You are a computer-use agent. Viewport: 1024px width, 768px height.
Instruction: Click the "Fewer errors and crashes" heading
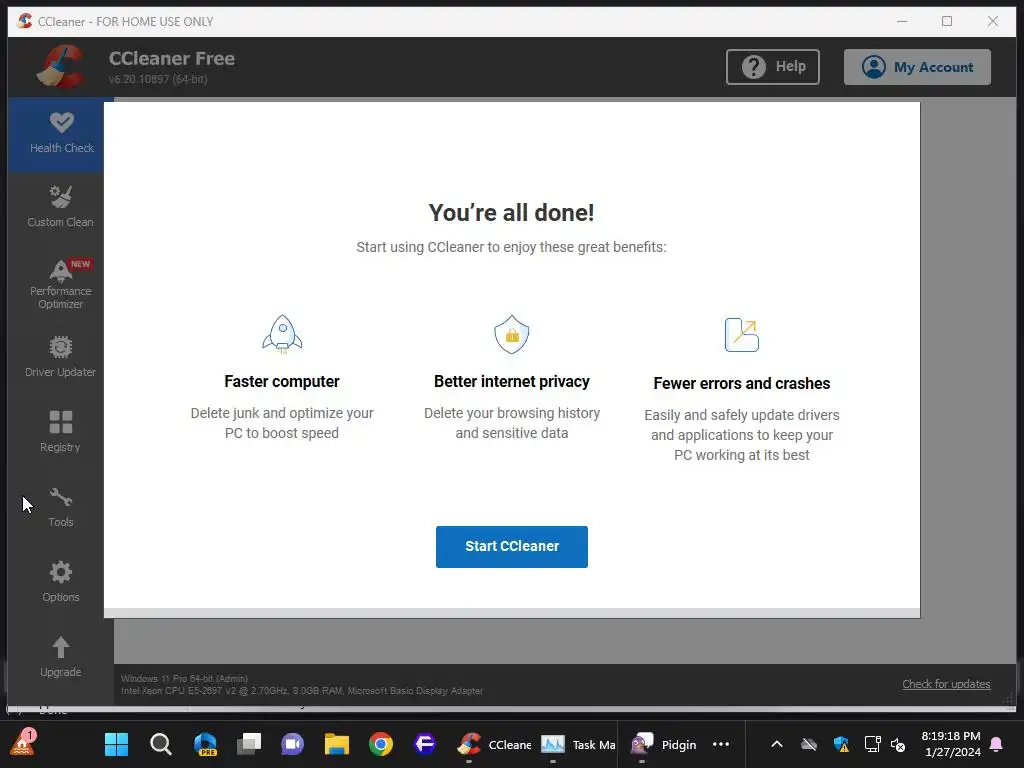click(x=742, y=383)
